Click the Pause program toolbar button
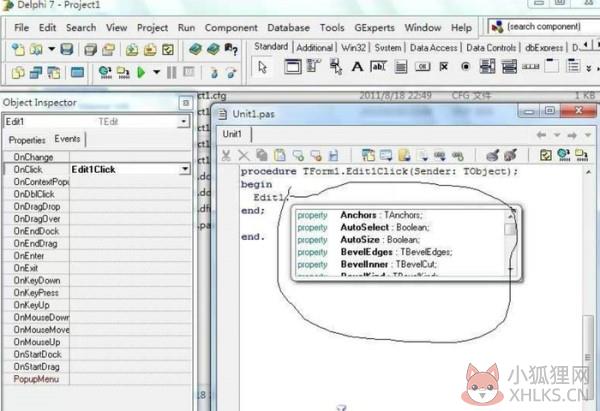This screenshot has height=411, width=600. click(x=171, y=72)
